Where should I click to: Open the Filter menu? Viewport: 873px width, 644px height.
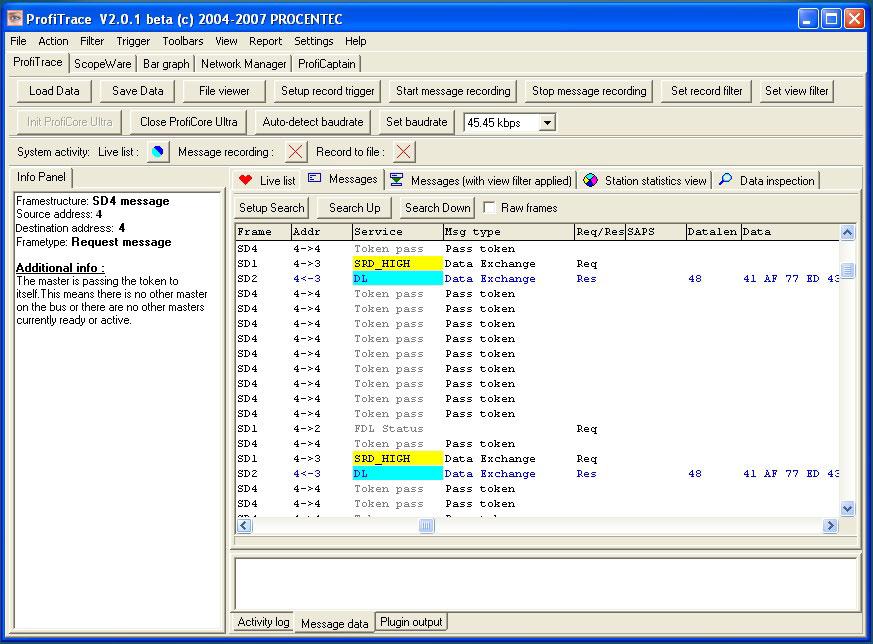click(92, 41)
